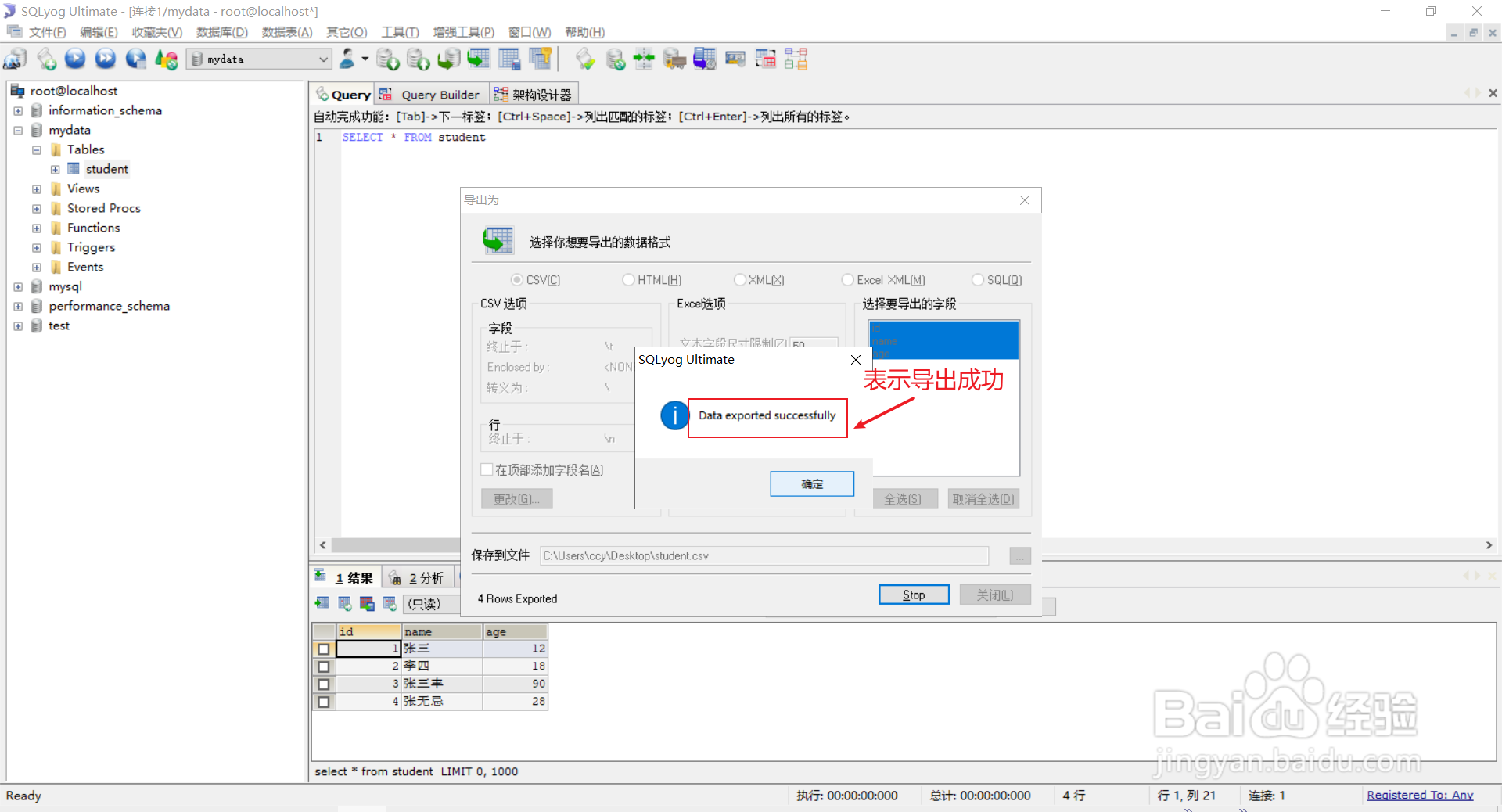This screenshot has height=812, width=1502.
Task: Use the database icon with green up arrow
Action: 418,59
